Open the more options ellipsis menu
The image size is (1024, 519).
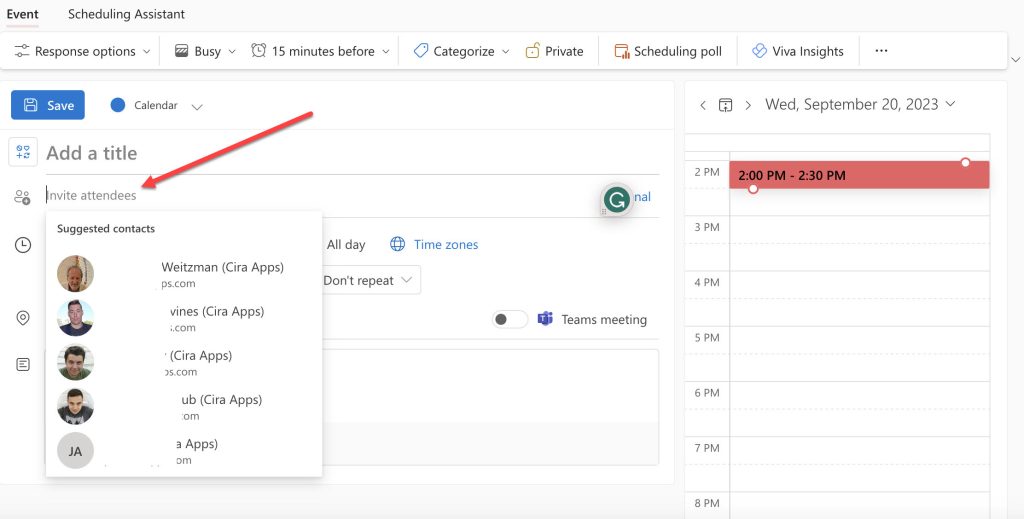point(881,51)
